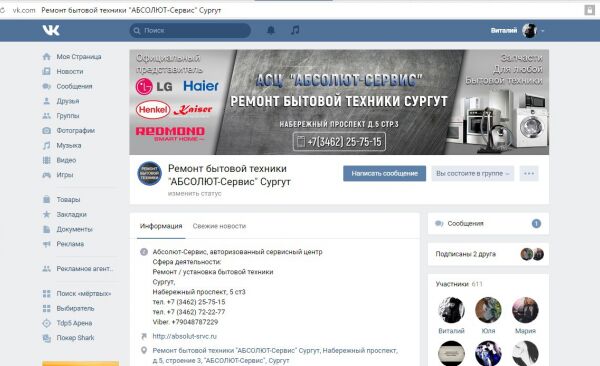The image size is (600, 366).
Task: Open the Подписаны 2 друга block
Action: click(x=488, y=254)
